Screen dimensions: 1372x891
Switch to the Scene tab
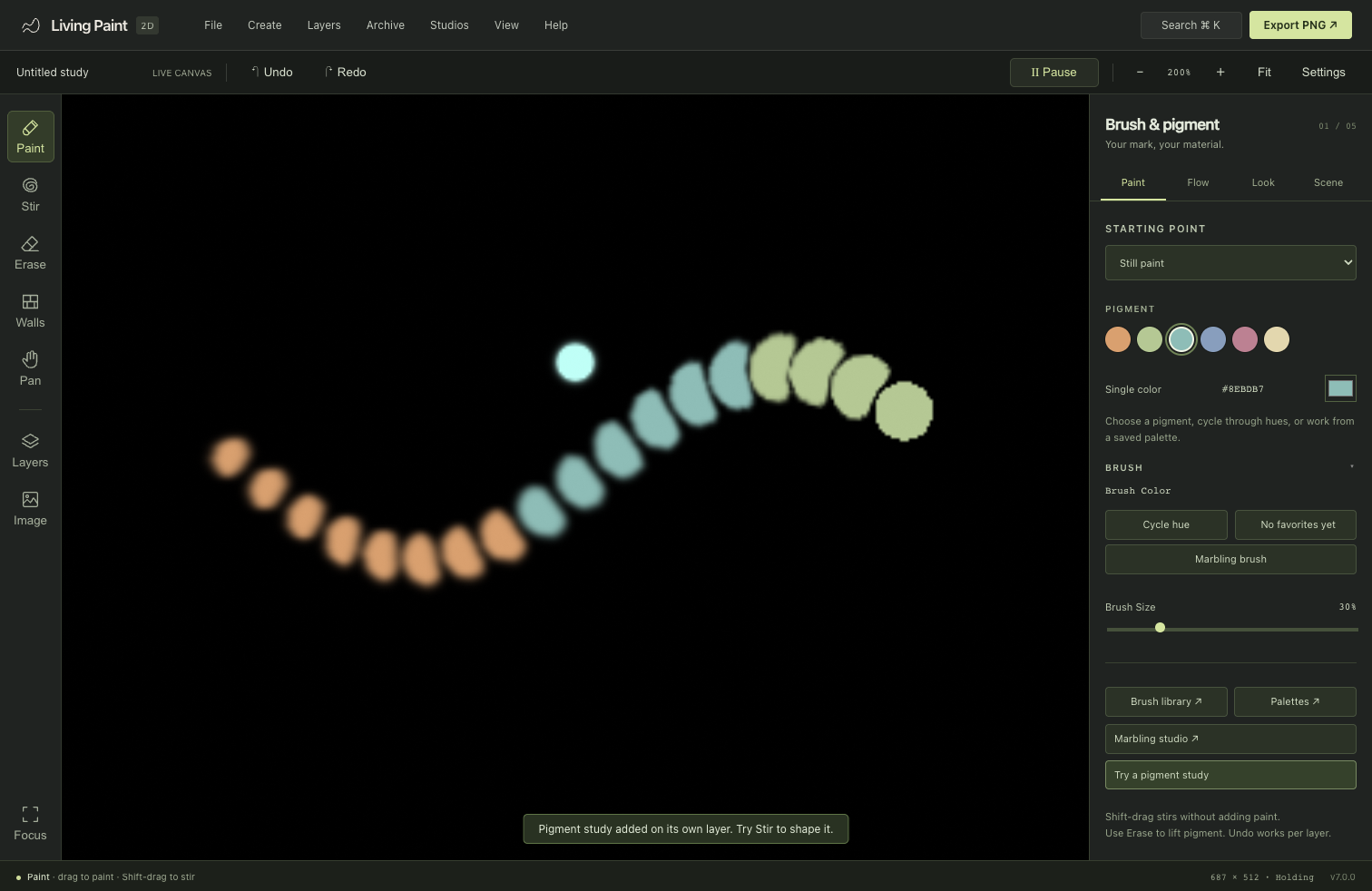tap(1328, 182)
